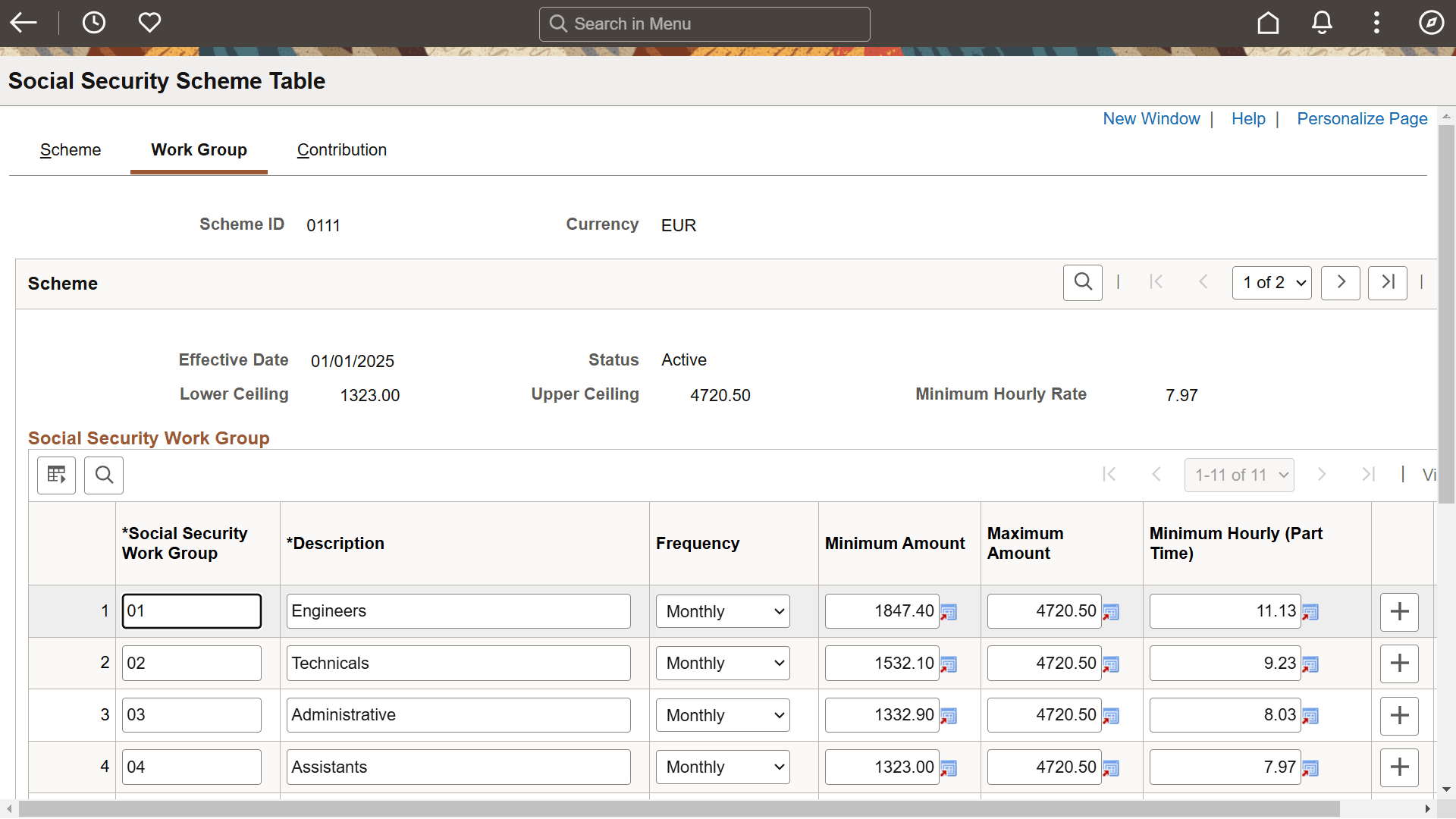Click the Personalize Page link
1456x819 pixels.
click(x=1362, y=119)
